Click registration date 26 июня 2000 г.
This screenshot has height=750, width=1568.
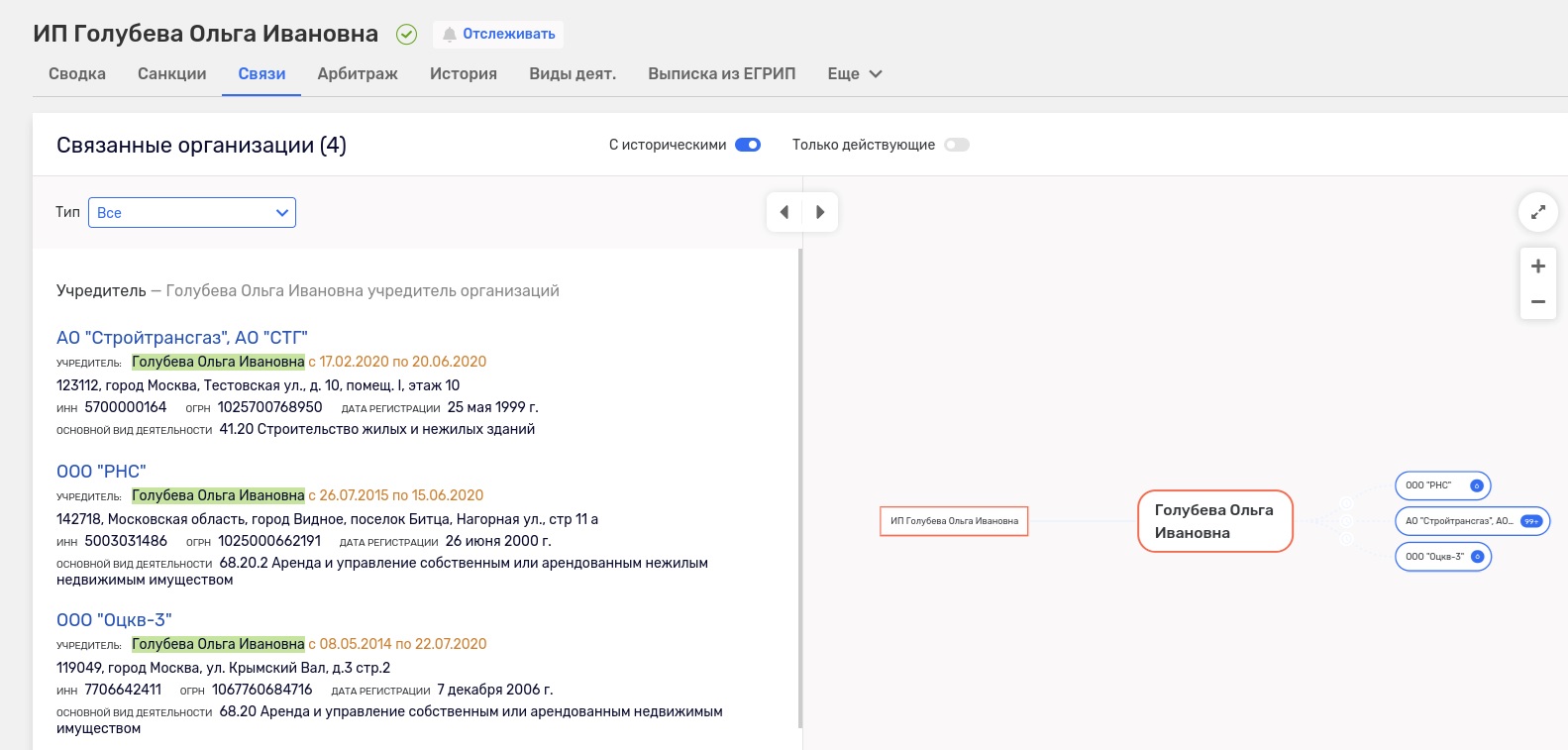pyautogui.click(x=498, y=541)
